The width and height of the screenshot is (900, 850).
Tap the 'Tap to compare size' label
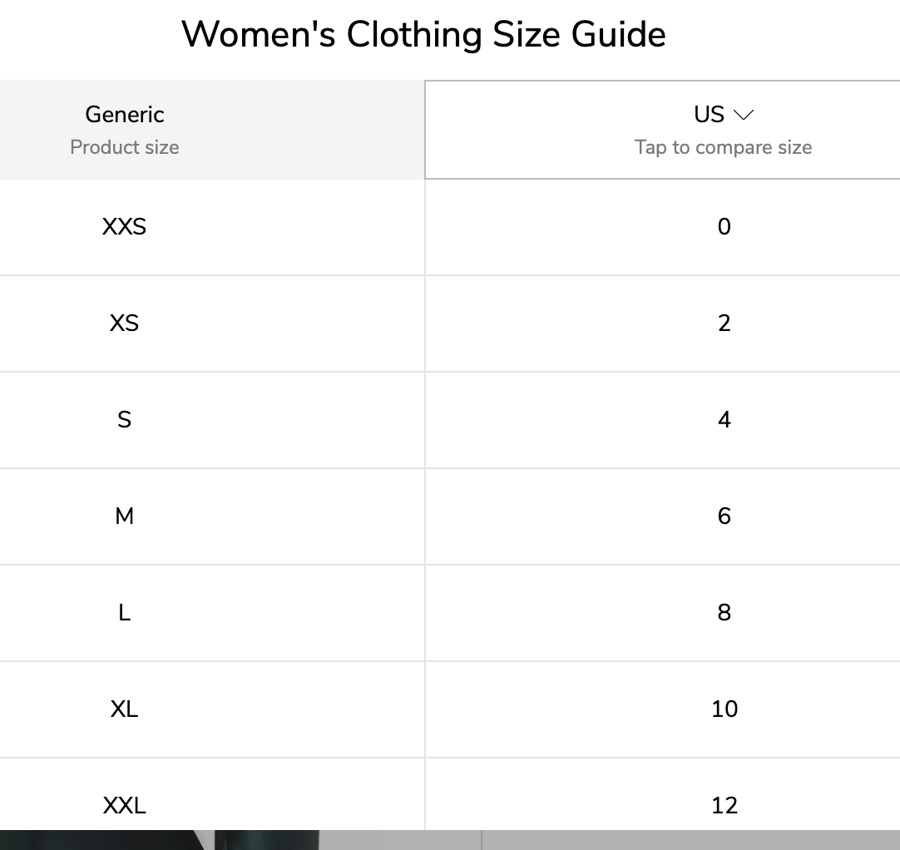click(x=723, y=148)
